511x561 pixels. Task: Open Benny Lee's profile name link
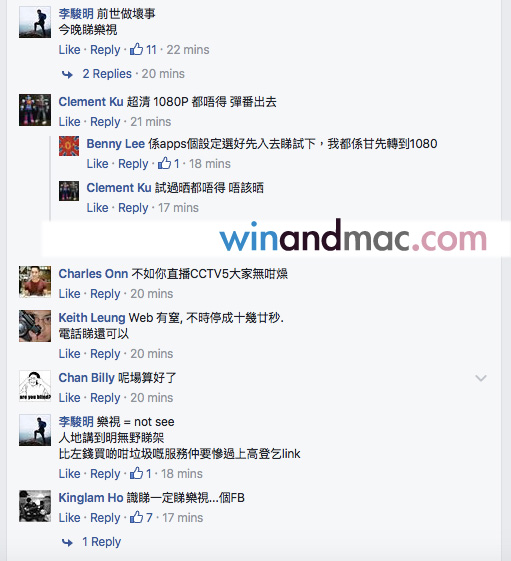(x=116, y=144)
